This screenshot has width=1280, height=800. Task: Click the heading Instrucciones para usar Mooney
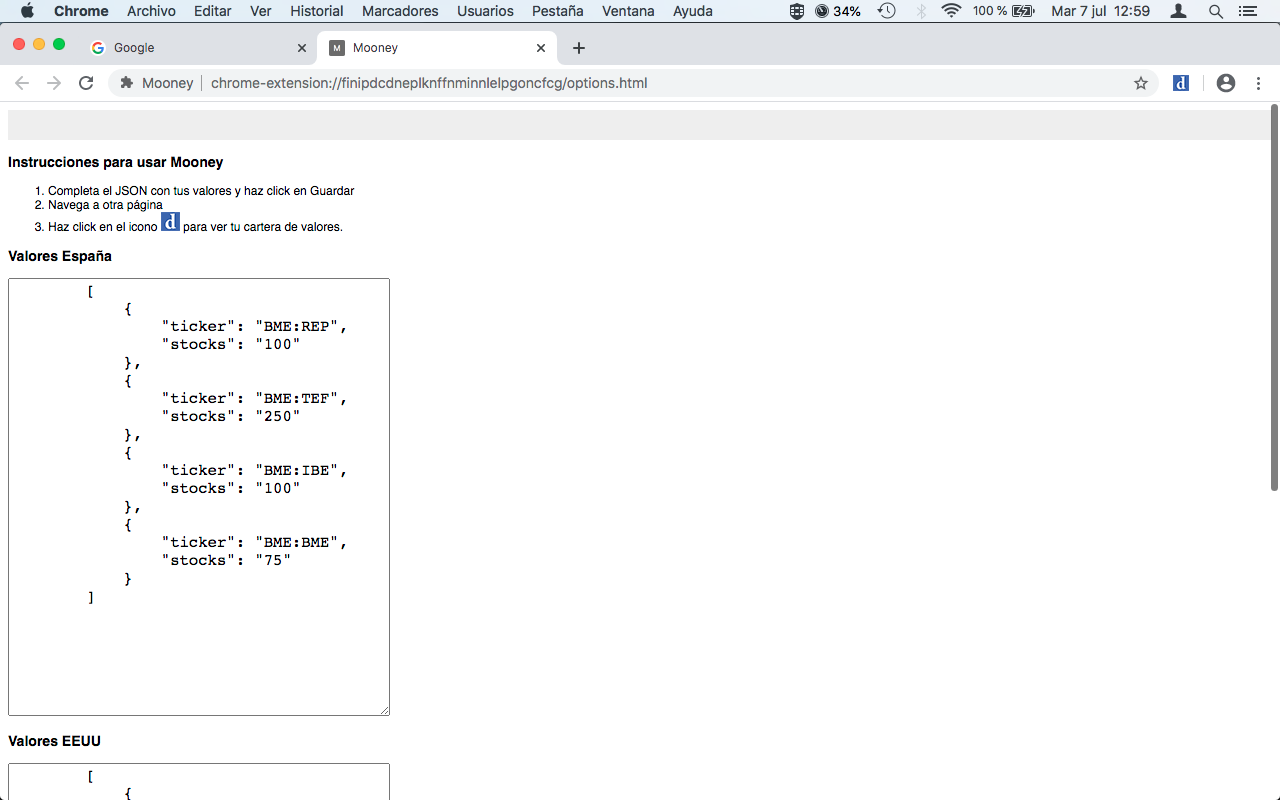coord(116,162)
